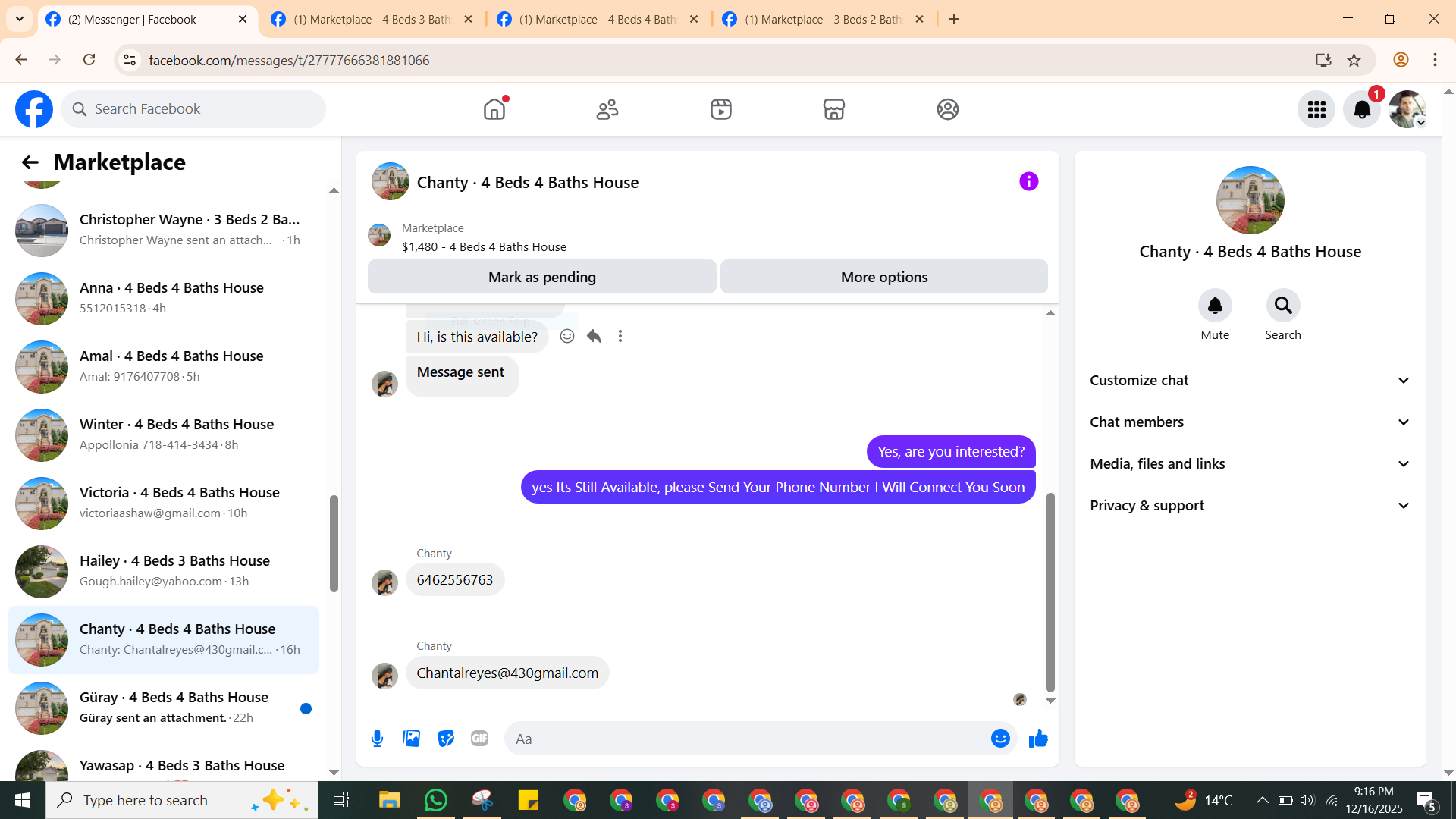Attach a photo with the image icon
This screenshot has width=1456, height=819.
pyautogui.click(x=412, y=739)
